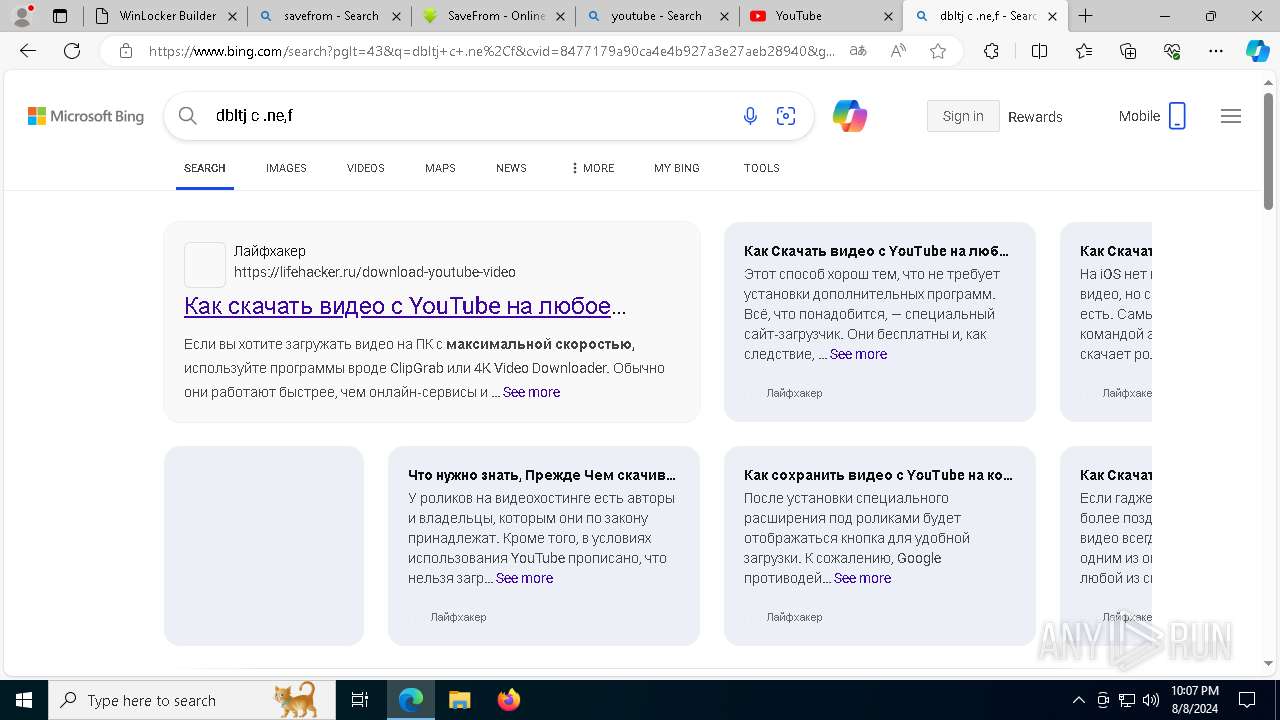Open MY BING section

tap(677, 168)
